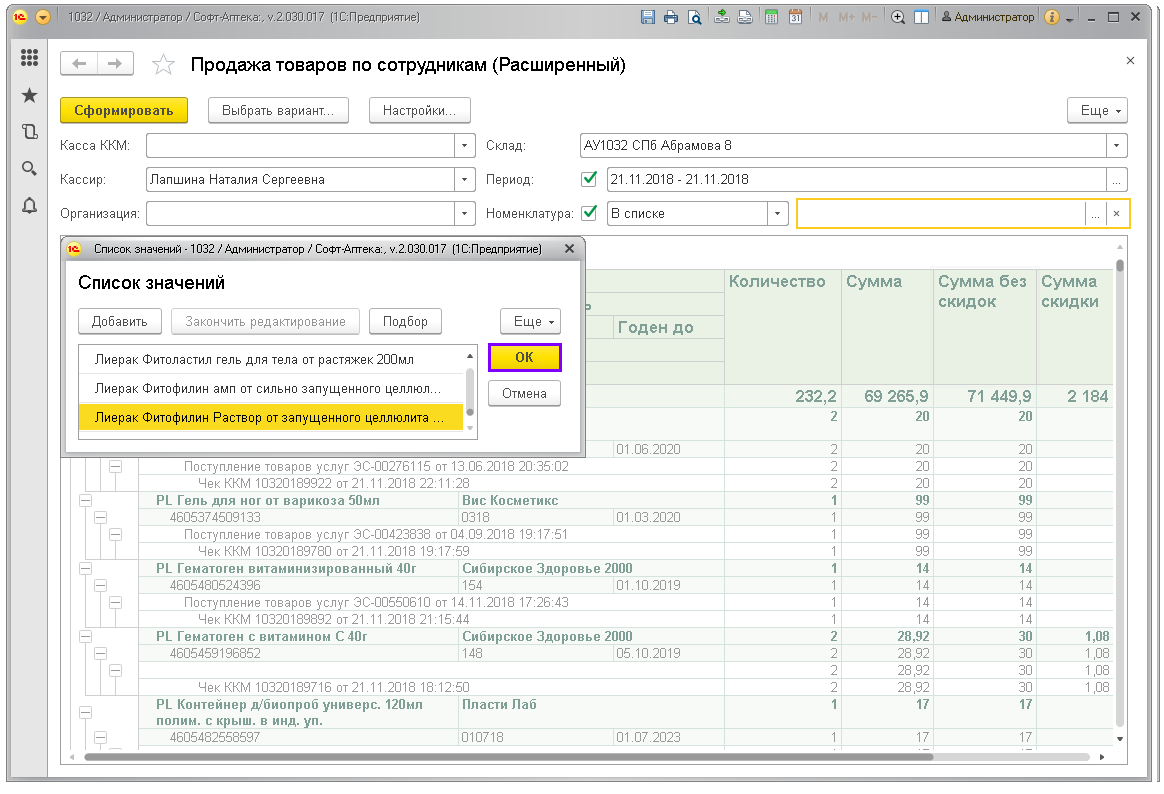Click the Касса ККМ input field
Image resolution: width=1164 pixels, height=794 pixels.
tap(300, 146)
